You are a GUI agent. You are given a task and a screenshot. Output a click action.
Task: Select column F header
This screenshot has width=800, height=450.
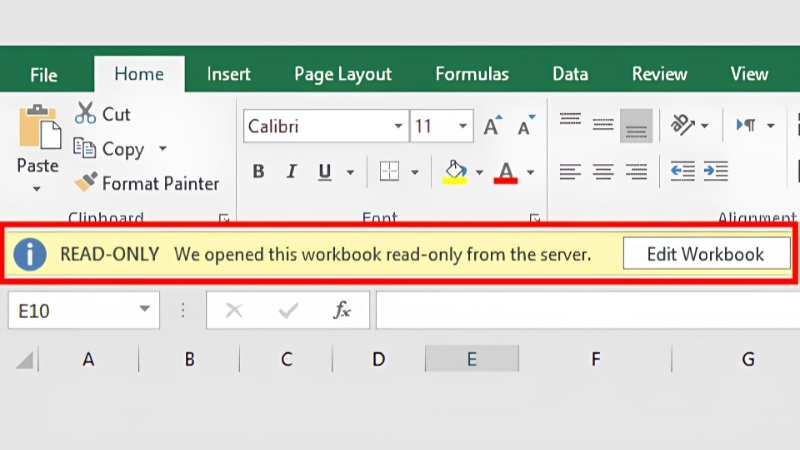pyautogui.click(x=595, y=359)
